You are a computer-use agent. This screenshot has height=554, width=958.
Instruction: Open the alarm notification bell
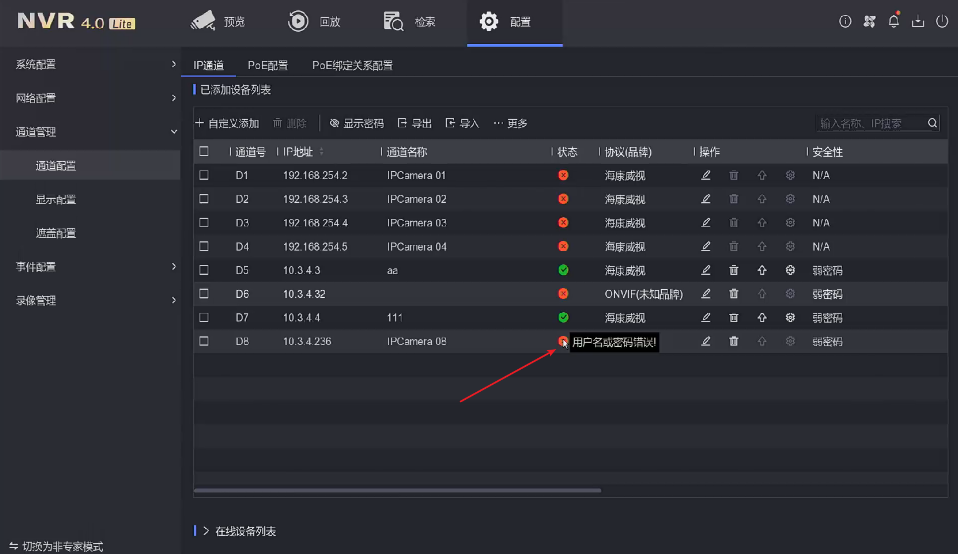point(894,21)
